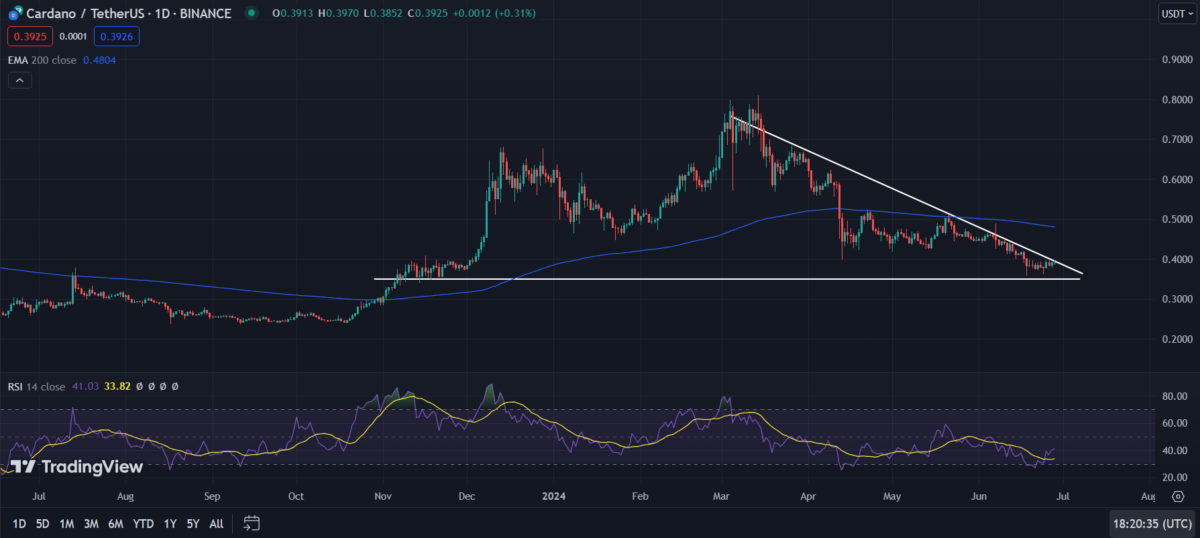Open the USDT currency dropdown
This screenshot has width=1200, height=538.
click(1173, 13)
